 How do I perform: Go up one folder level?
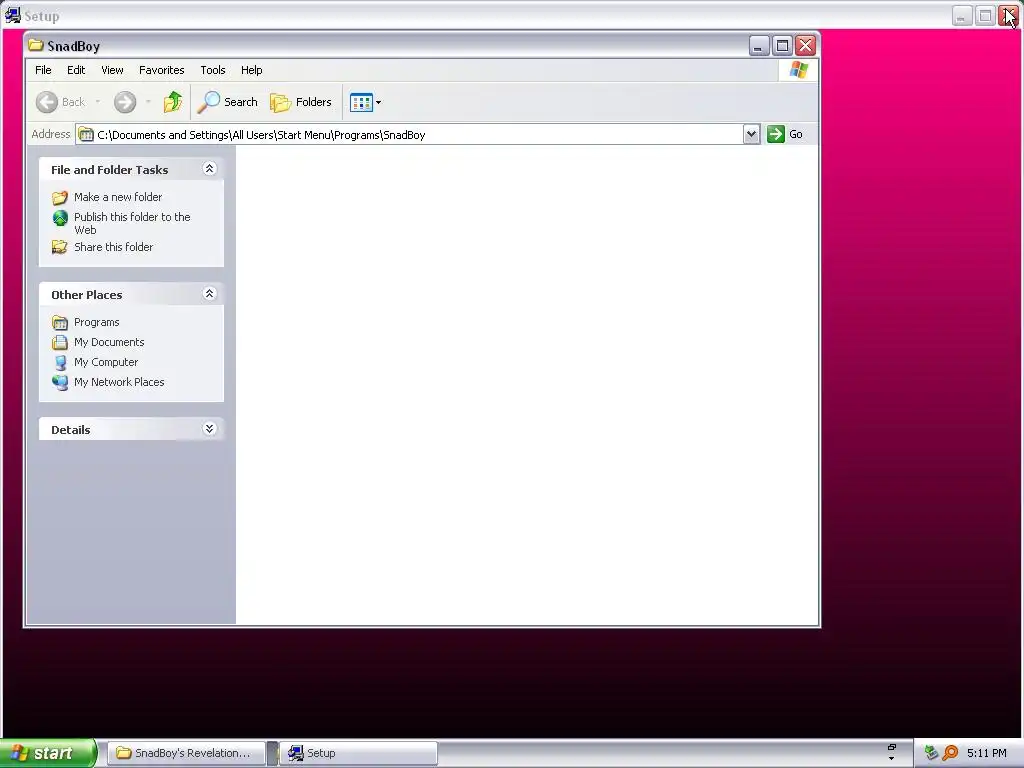[172, 102]
